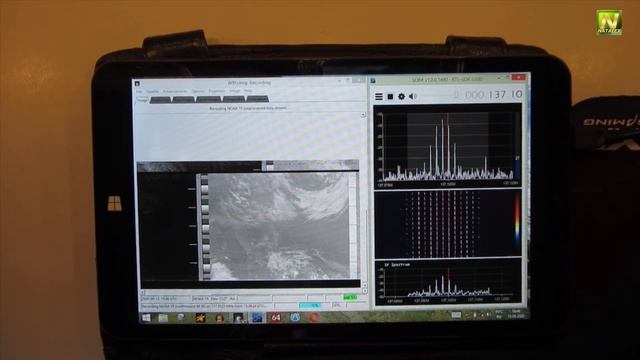The height and width of the screenshot is (360, 640).
Task: Click the green volume indicator in the status bar
Action: click(x=350, y=298)
